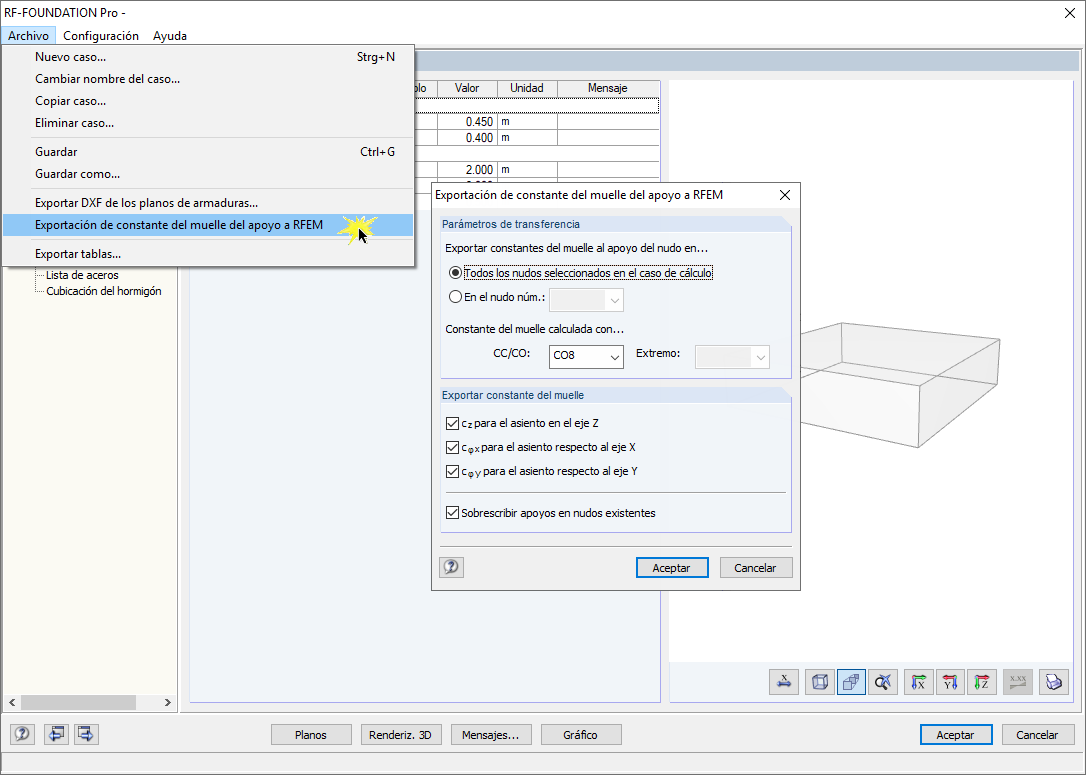
Task: Click the Mensaje column header
Action: point(608,88)
